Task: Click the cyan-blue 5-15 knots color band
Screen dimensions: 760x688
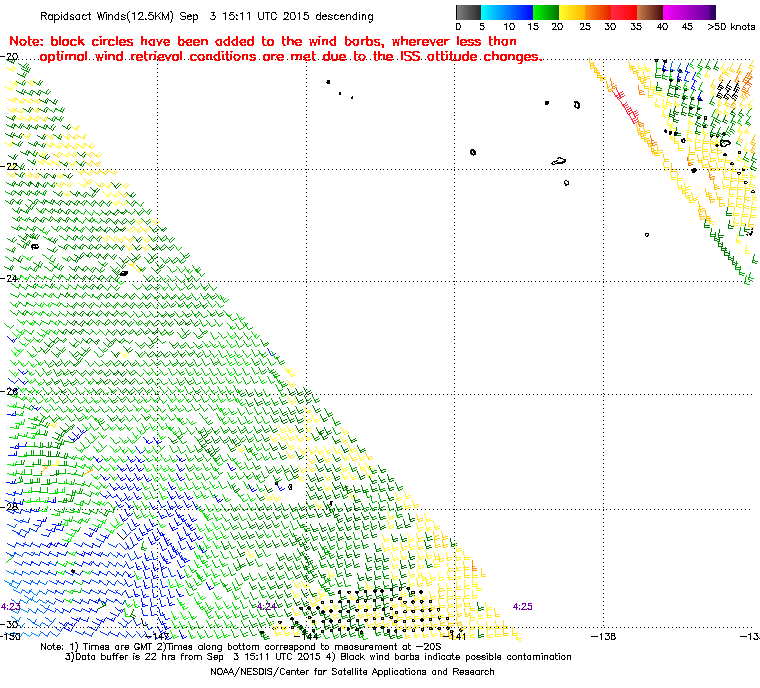Action: click(x=507, y=12)
